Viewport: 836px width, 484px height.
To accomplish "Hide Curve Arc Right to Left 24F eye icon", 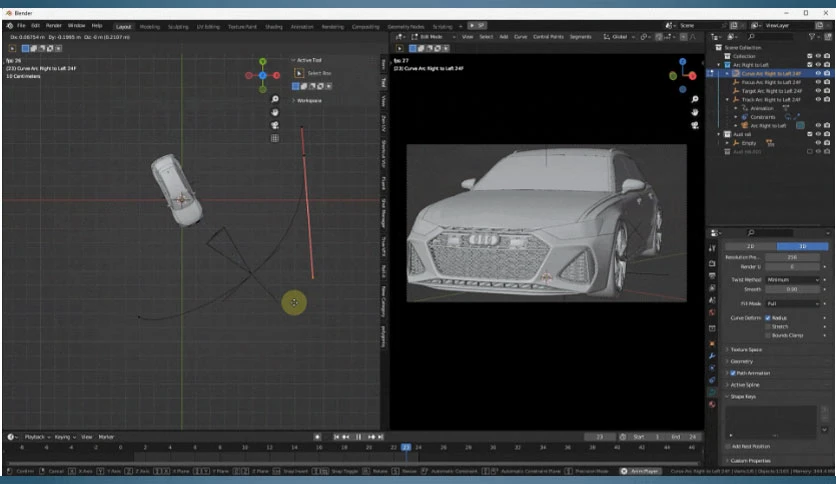I will pos(818,74).
